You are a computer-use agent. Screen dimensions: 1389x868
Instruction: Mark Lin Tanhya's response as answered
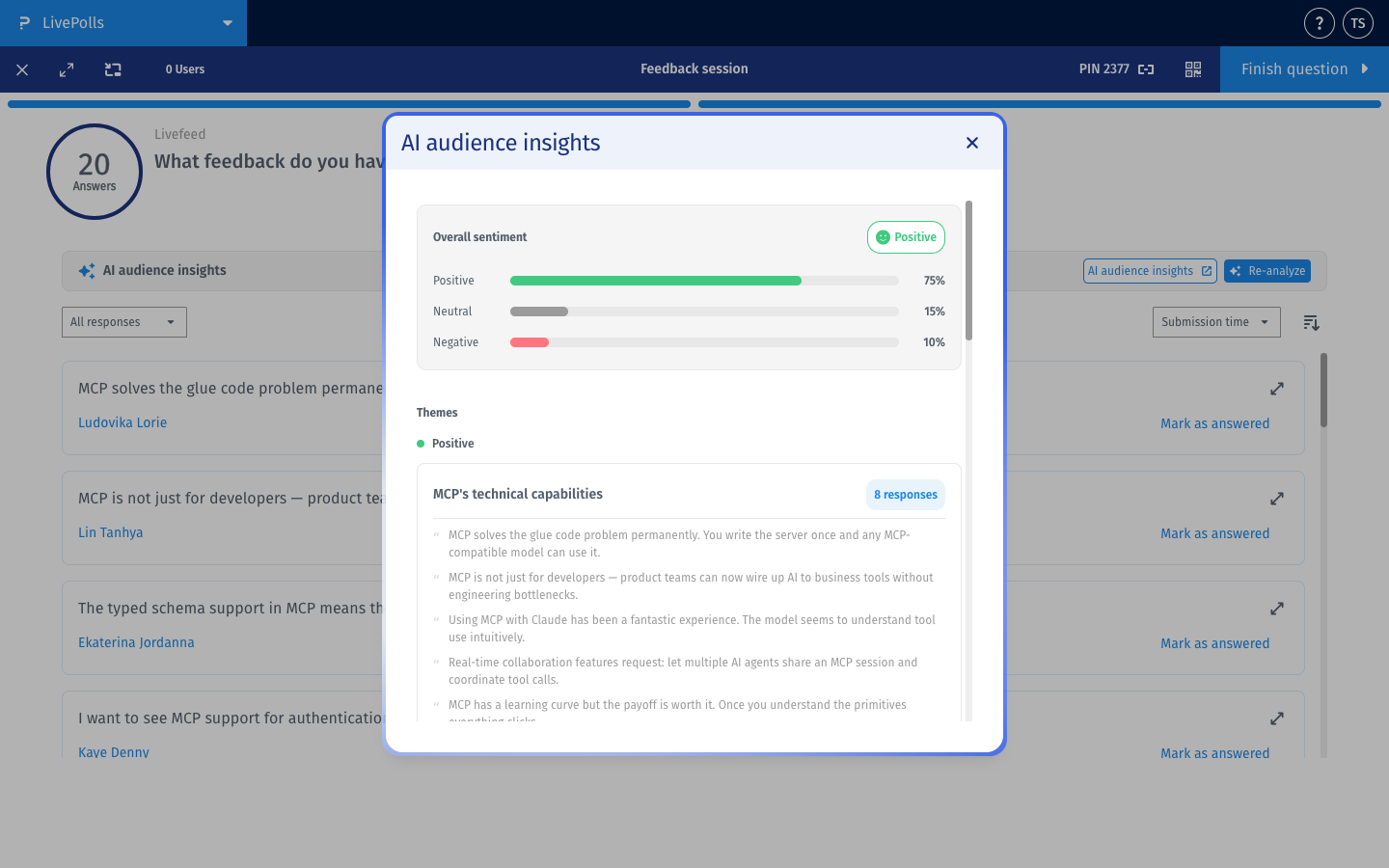click(1214, 533)
